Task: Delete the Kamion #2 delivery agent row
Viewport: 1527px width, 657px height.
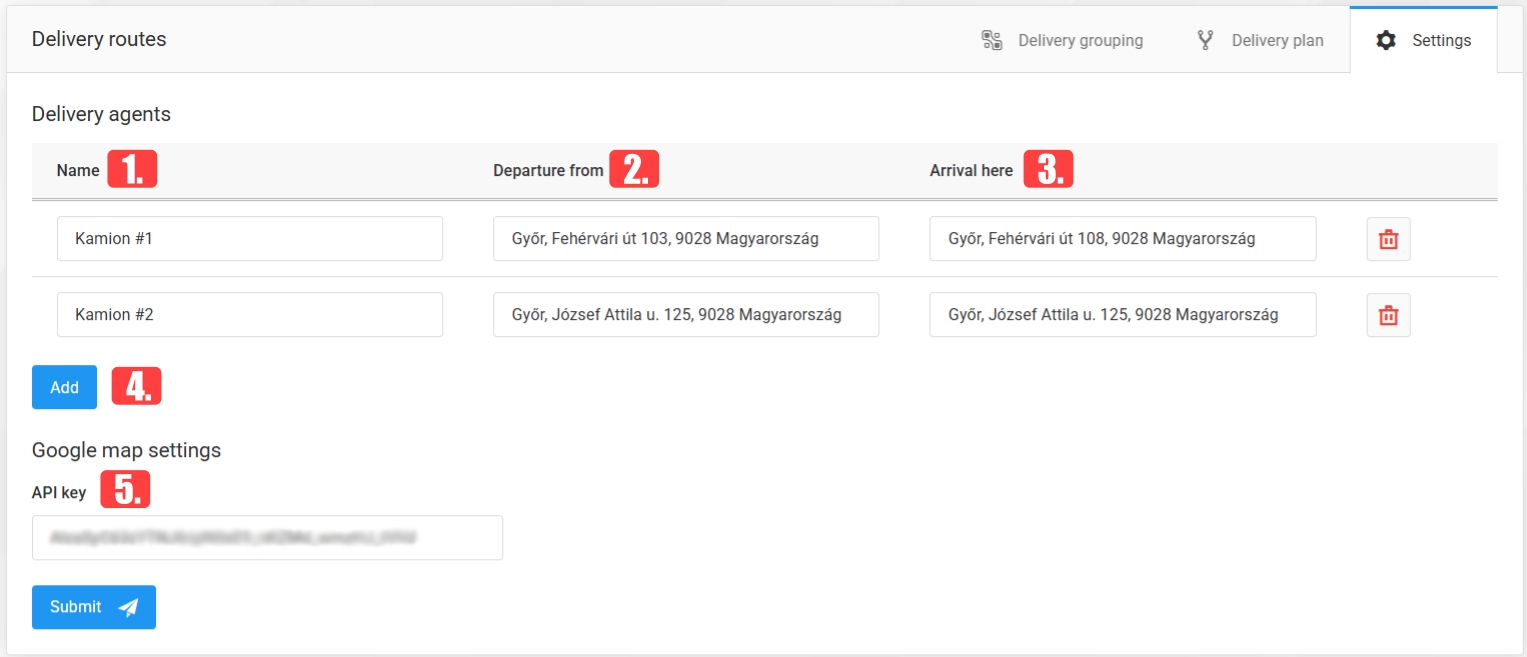Action: [1388, 315]
